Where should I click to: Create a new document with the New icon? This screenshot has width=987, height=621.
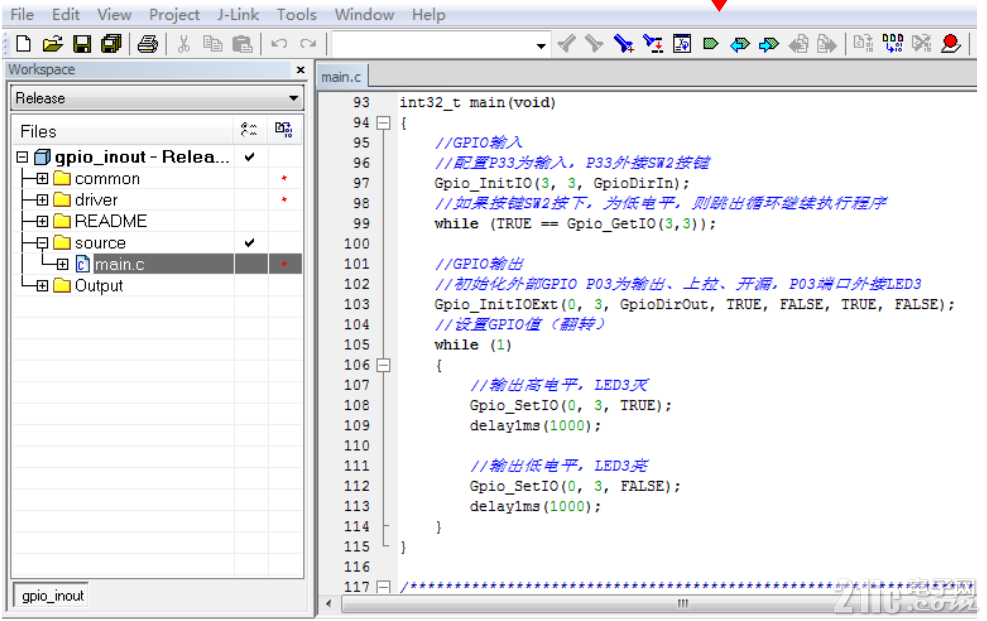coord(23,43)
